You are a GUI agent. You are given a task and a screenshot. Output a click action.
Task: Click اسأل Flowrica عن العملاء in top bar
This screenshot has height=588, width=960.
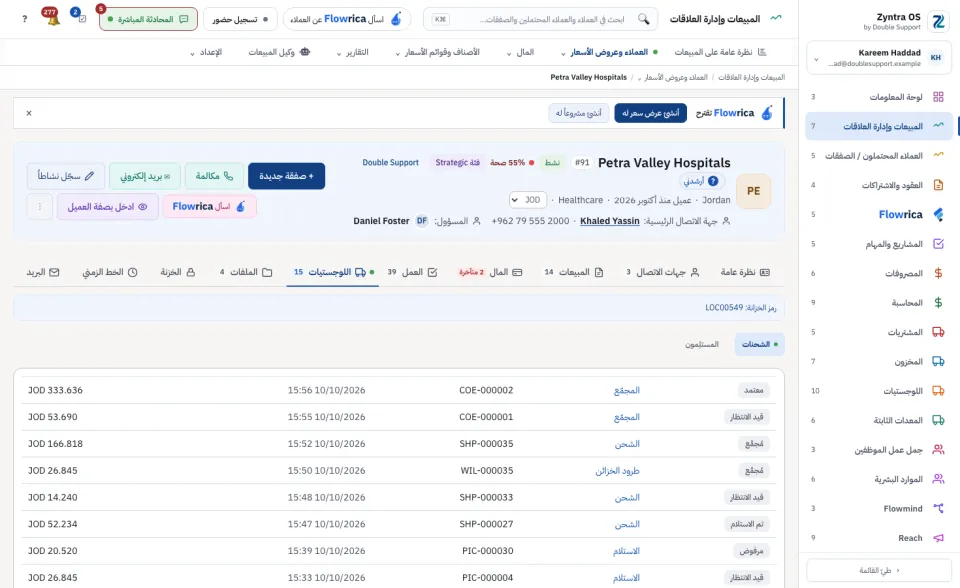pos(347,19)
